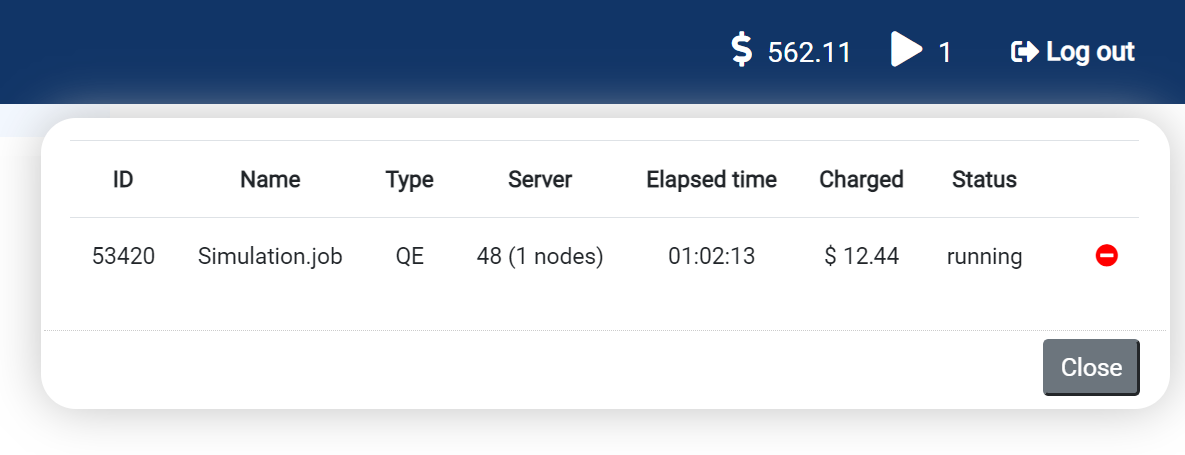Viewport: 1185px width, 455px height.
Task: Click the ID column header
Action: 123,180
